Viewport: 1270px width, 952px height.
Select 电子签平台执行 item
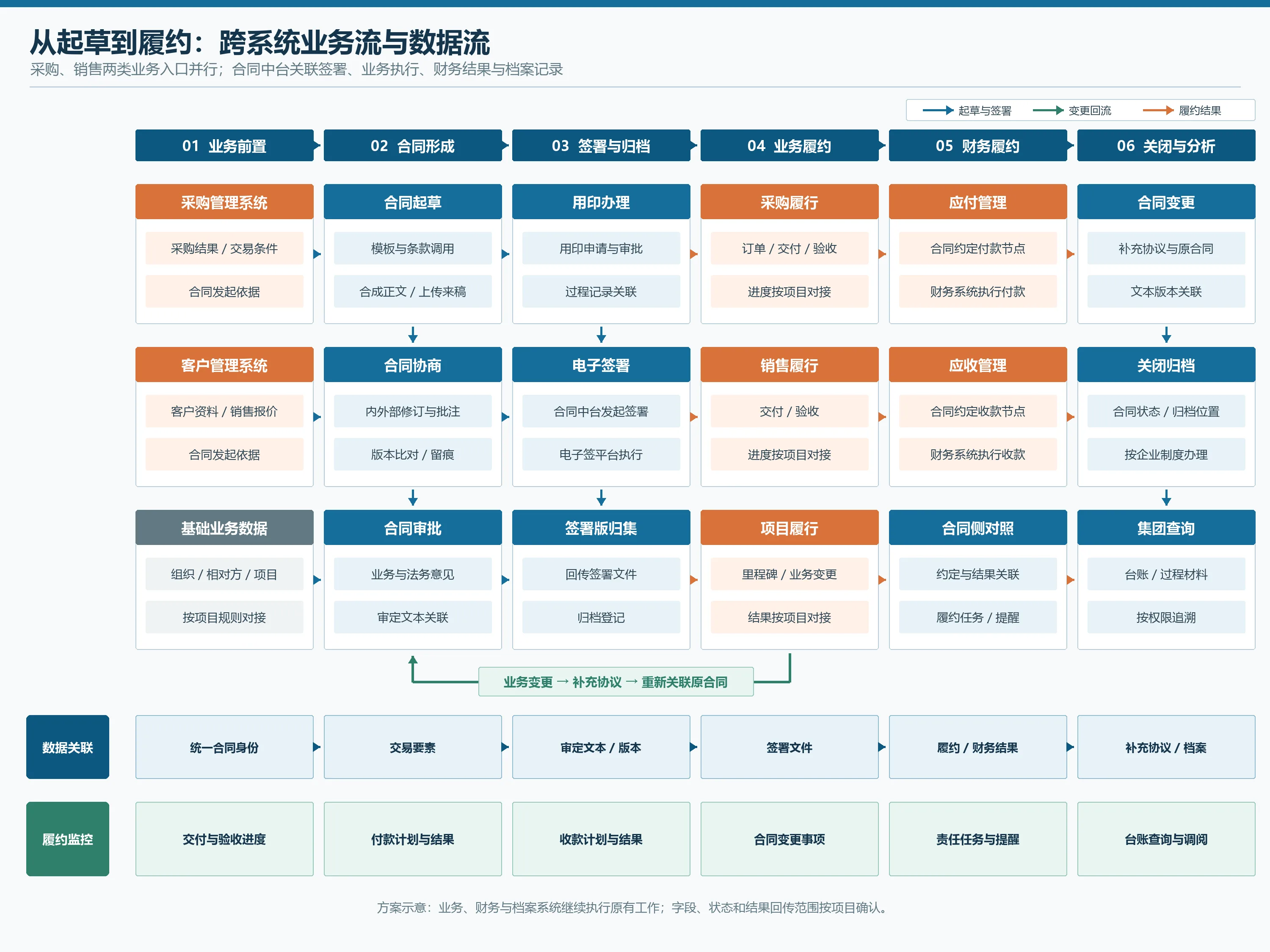(601, 454)
